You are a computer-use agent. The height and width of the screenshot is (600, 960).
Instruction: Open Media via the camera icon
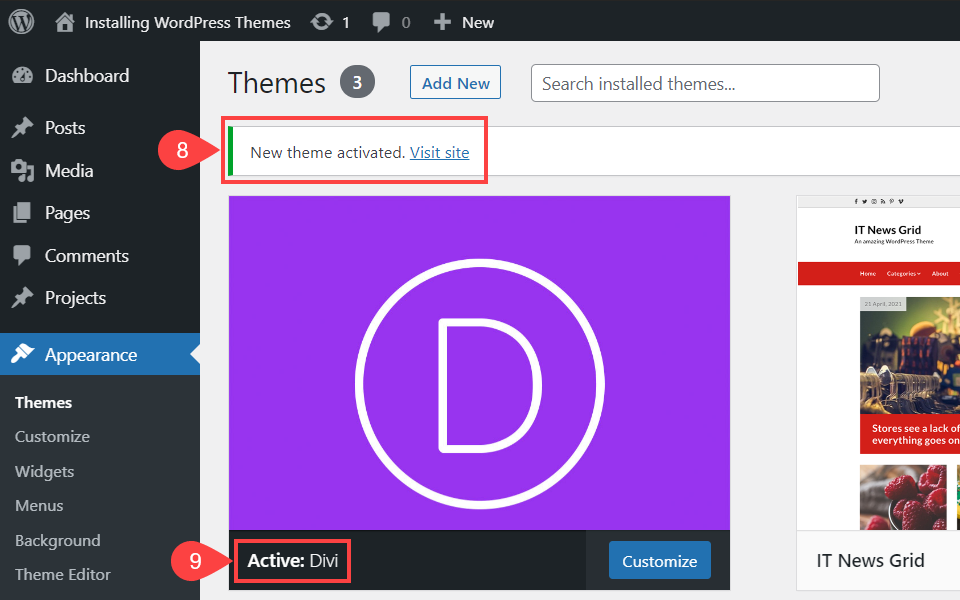coord(24,170)
